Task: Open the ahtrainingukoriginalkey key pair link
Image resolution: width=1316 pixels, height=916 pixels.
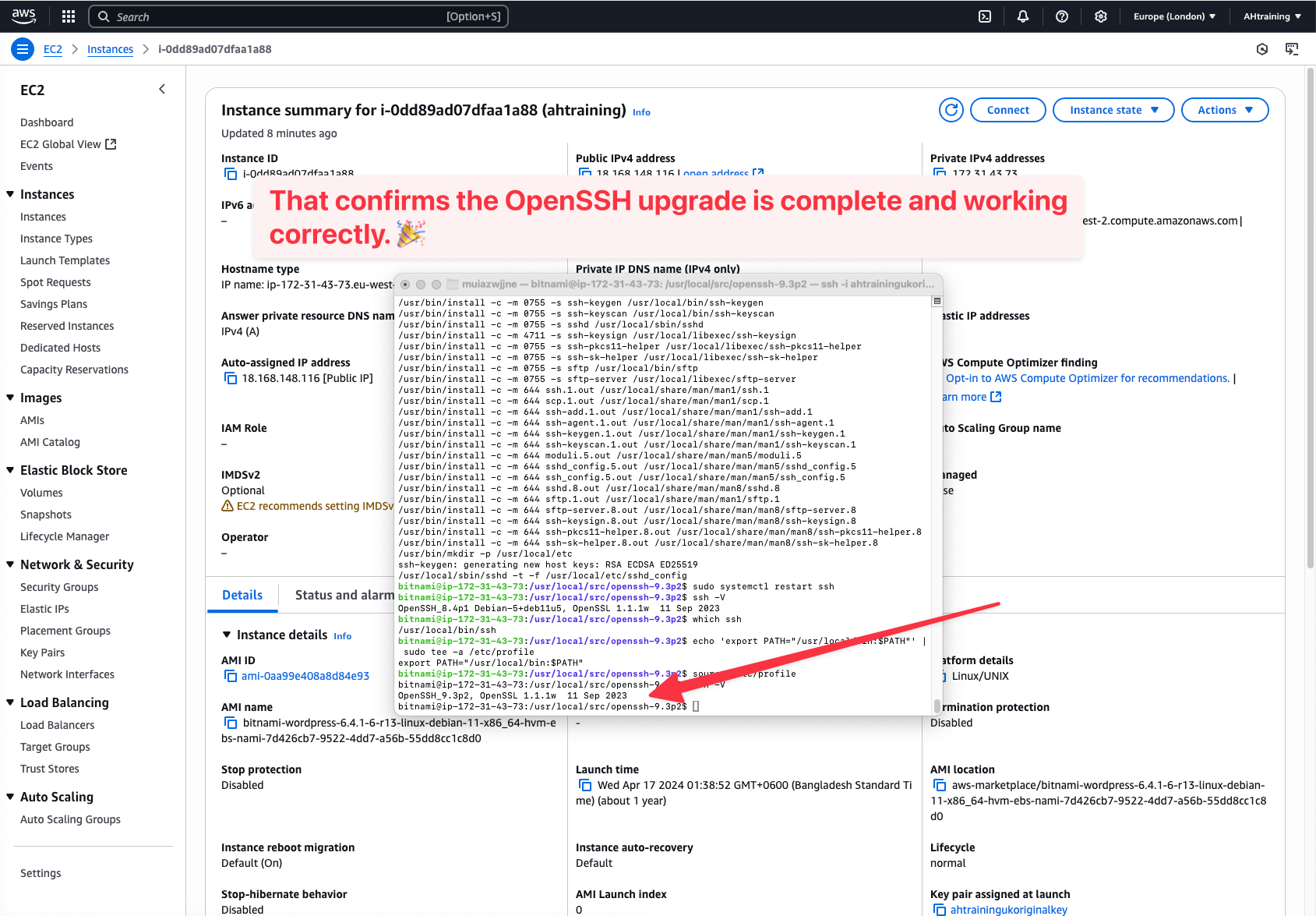Action: (x=1009, y=910)
